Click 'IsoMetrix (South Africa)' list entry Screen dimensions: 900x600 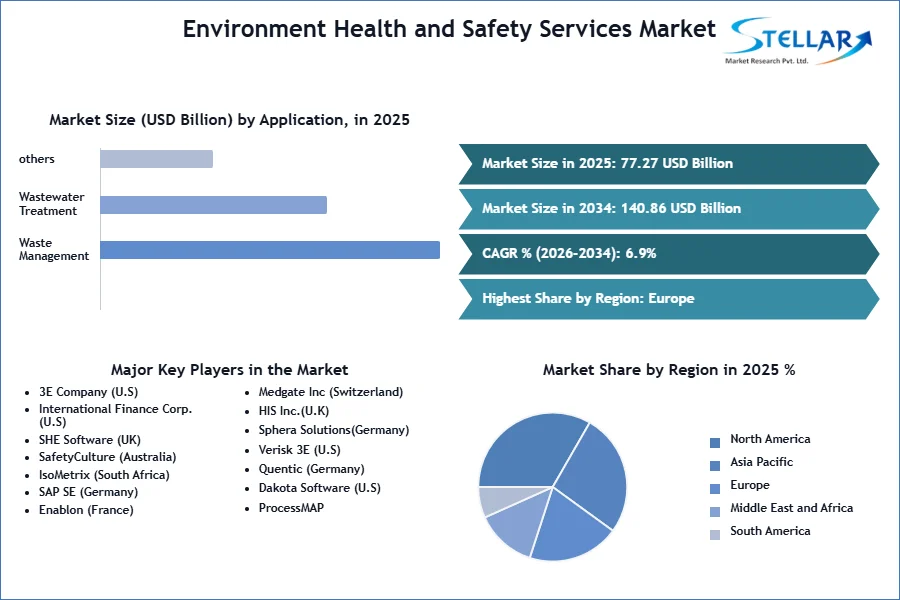point(104,475)
